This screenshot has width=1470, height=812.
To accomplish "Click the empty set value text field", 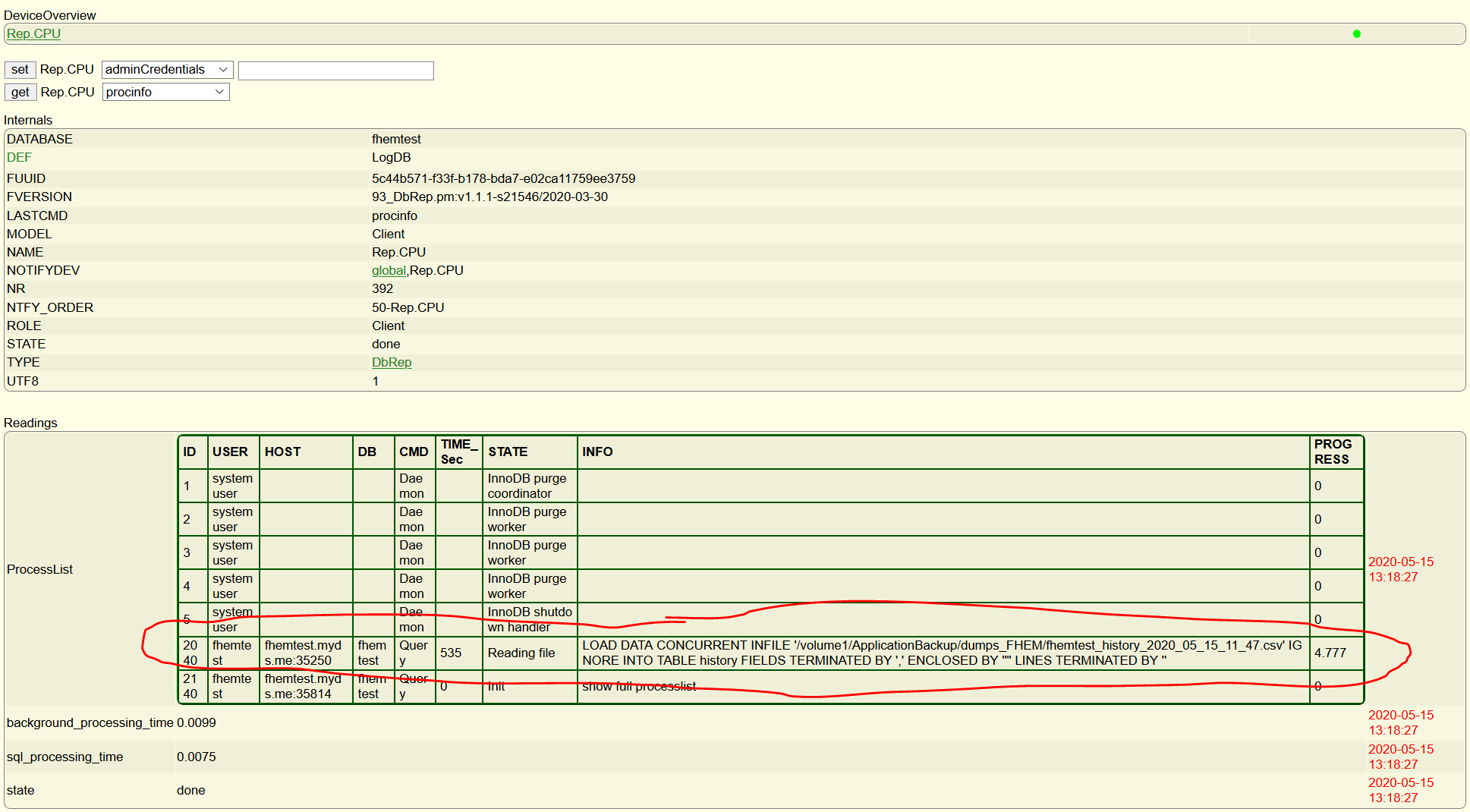I will click(x=335, y=71).
